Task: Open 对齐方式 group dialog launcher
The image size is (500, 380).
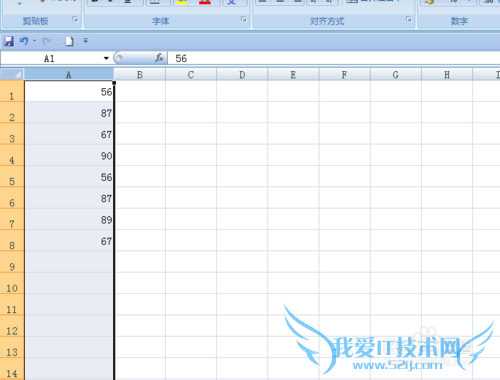Action: click(409, 19)
